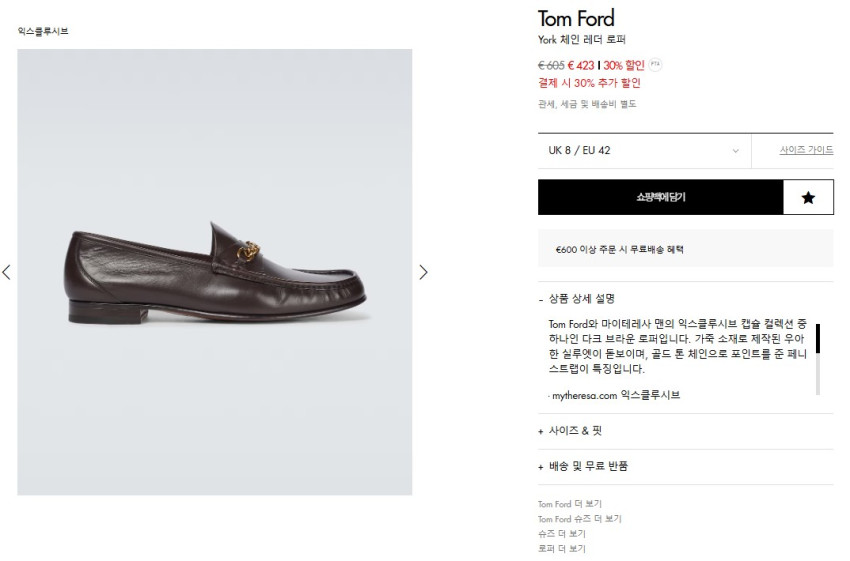Click the 익스클루시브 label above image
The height and width of the screenshot is (561, 850).
[43, 32]
